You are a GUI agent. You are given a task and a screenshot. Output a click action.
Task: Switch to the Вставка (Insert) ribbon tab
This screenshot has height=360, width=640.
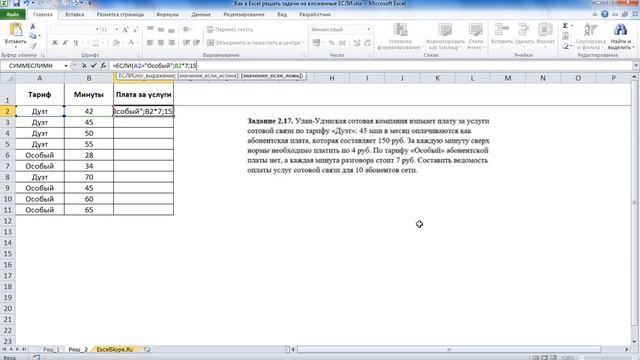pyautogui.click(x=74, y=14)
